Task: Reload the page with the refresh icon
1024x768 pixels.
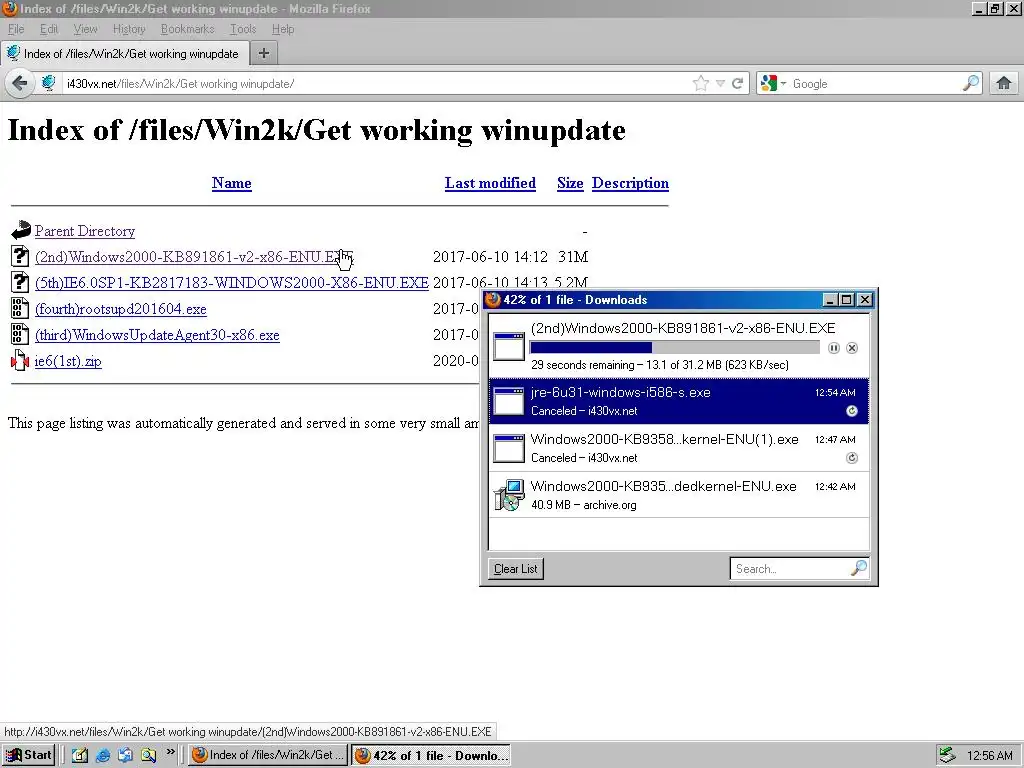Action: pos(738,83)
